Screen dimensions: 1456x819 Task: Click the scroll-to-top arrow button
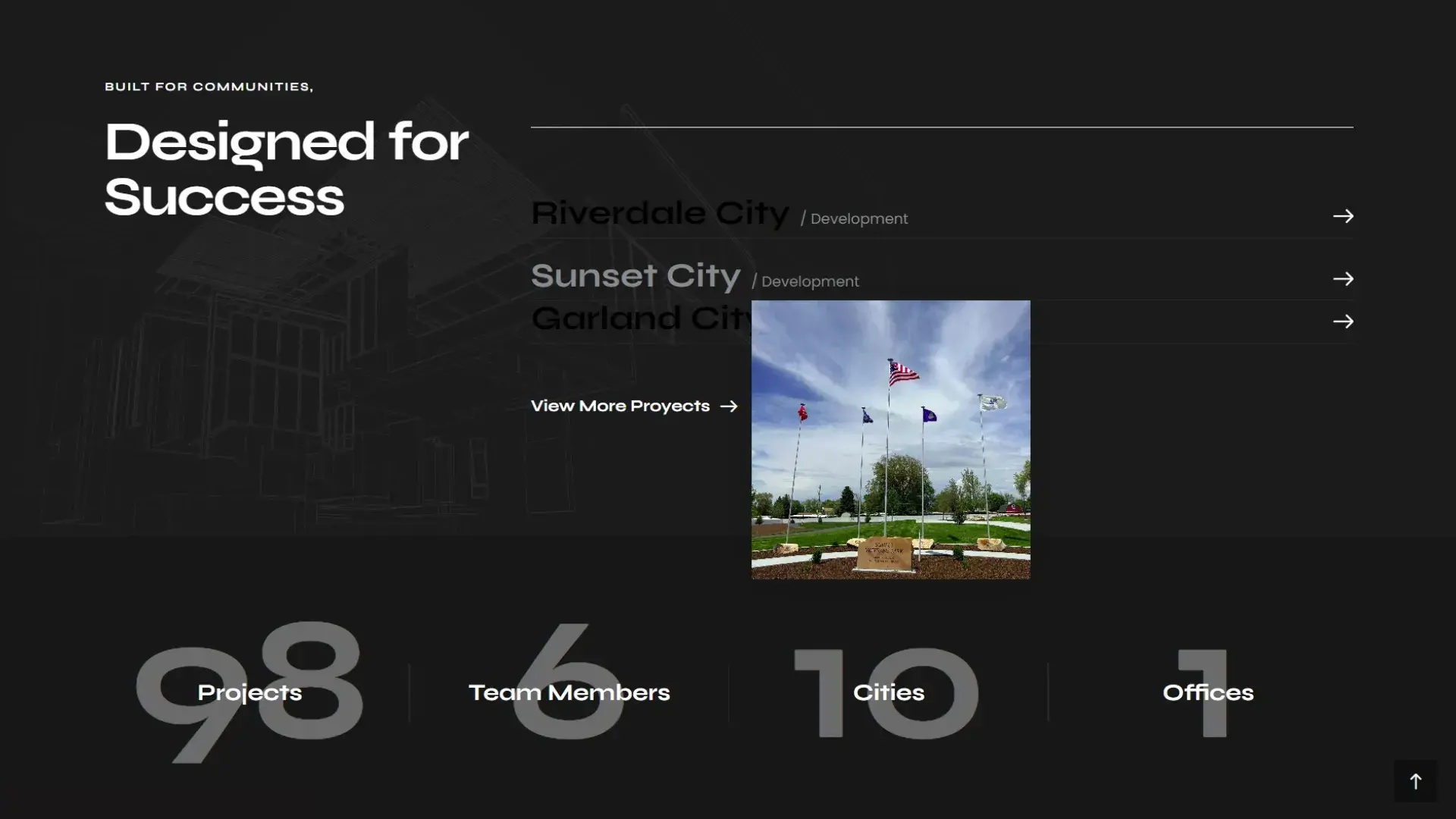tap(1415, 781)
